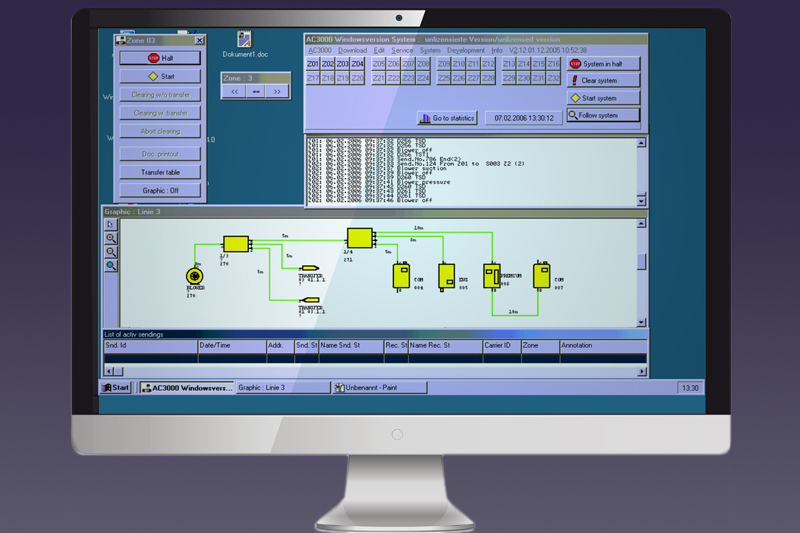The width and height of the screenshot is (800, 533).
Task: Select the pointer tool in Graphic toolbar
Action: coord(111,225)
